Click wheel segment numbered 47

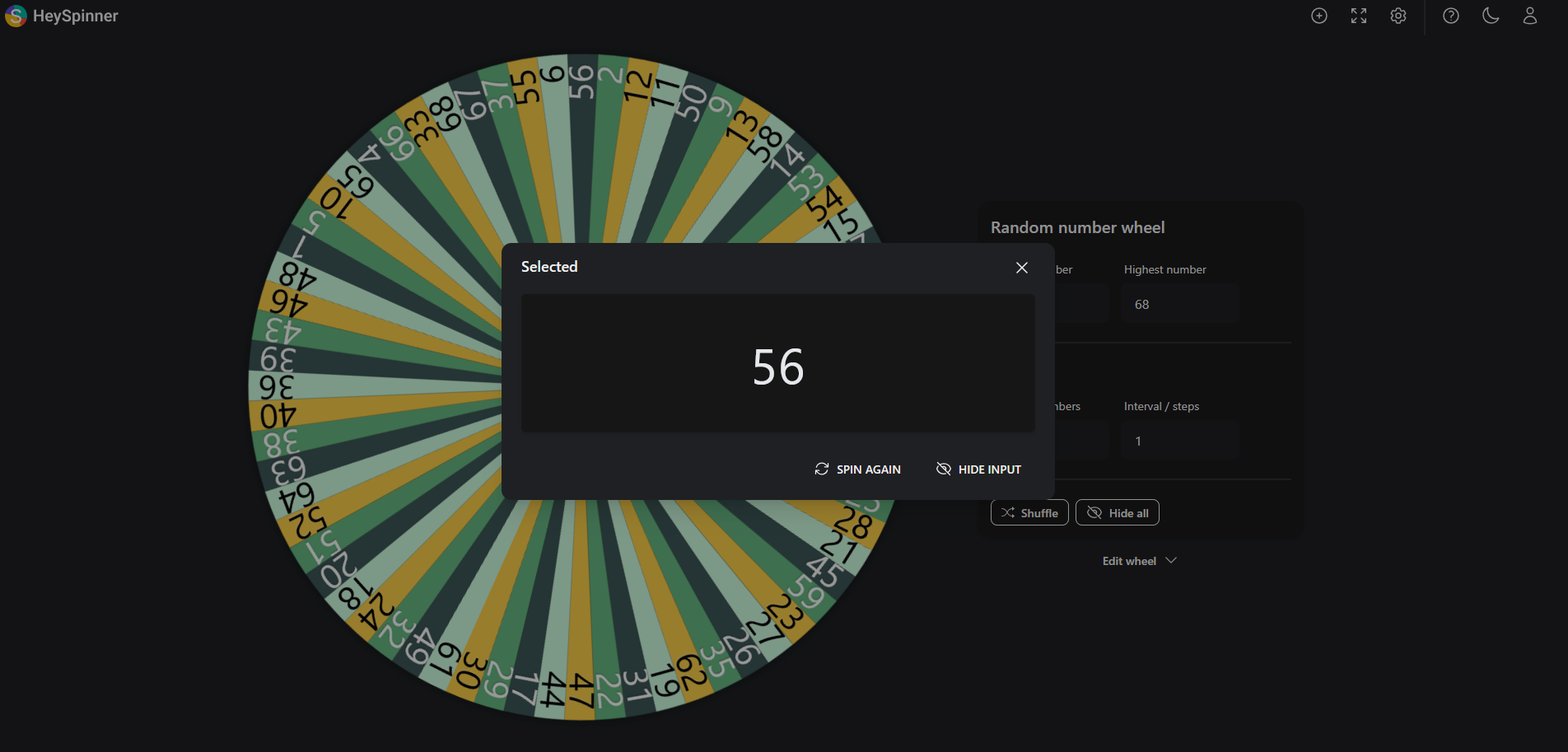click(x=581, y=690)
